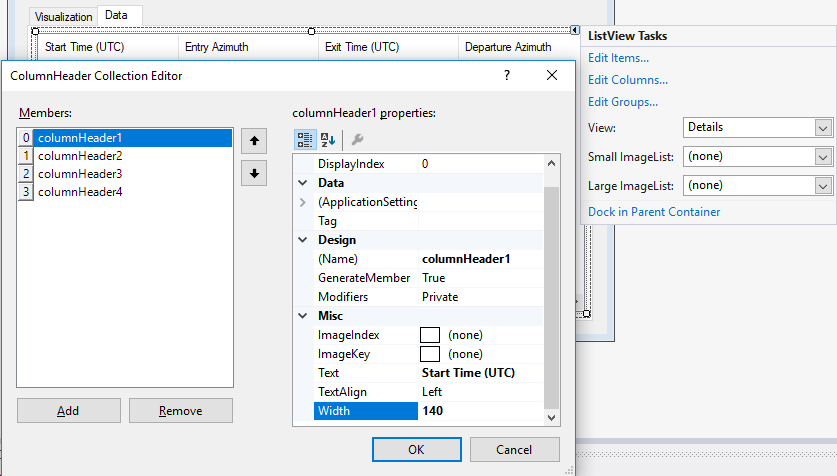Open the Small ImageList dropdown
The image size is (837, 476).
[823, 157]
